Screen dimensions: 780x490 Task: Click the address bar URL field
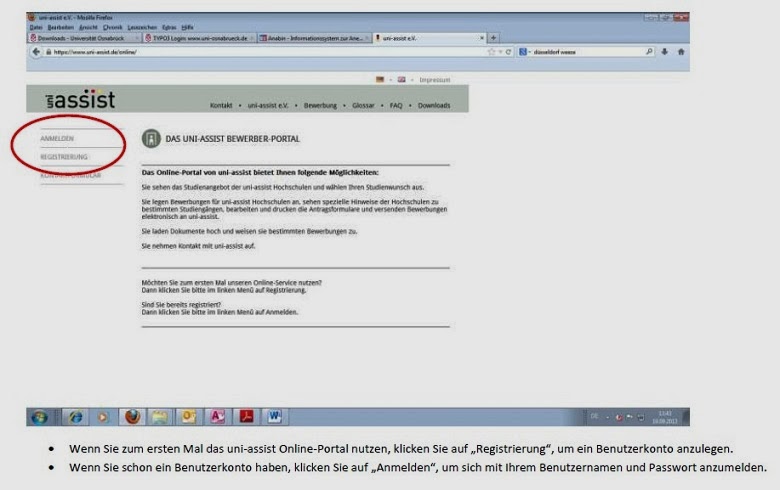point(269,52)
